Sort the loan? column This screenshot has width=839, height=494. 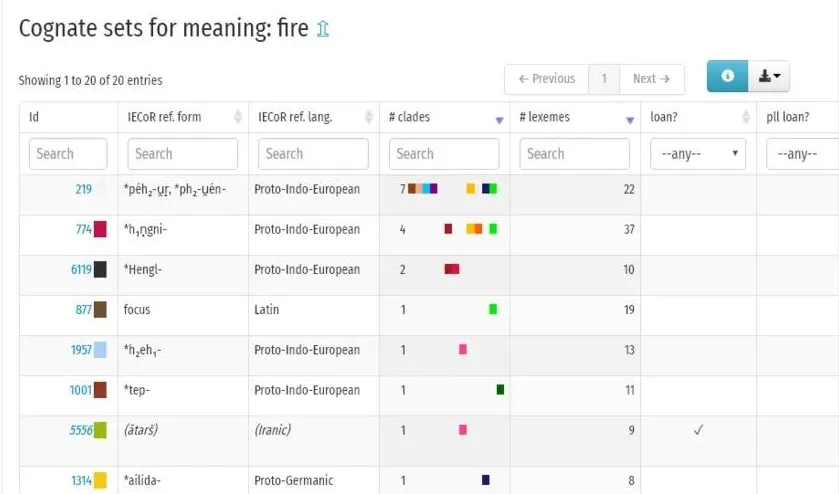coord(745,118)
